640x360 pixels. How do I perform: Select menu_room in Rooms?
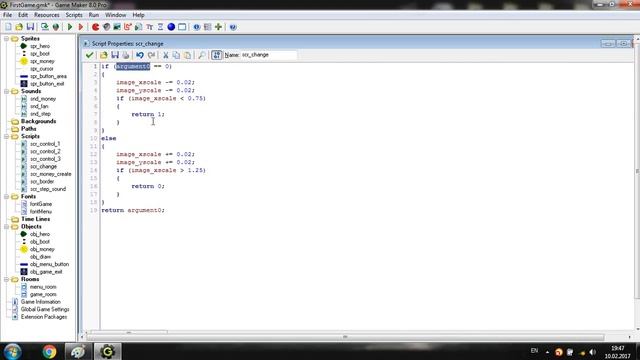[43, 287]
